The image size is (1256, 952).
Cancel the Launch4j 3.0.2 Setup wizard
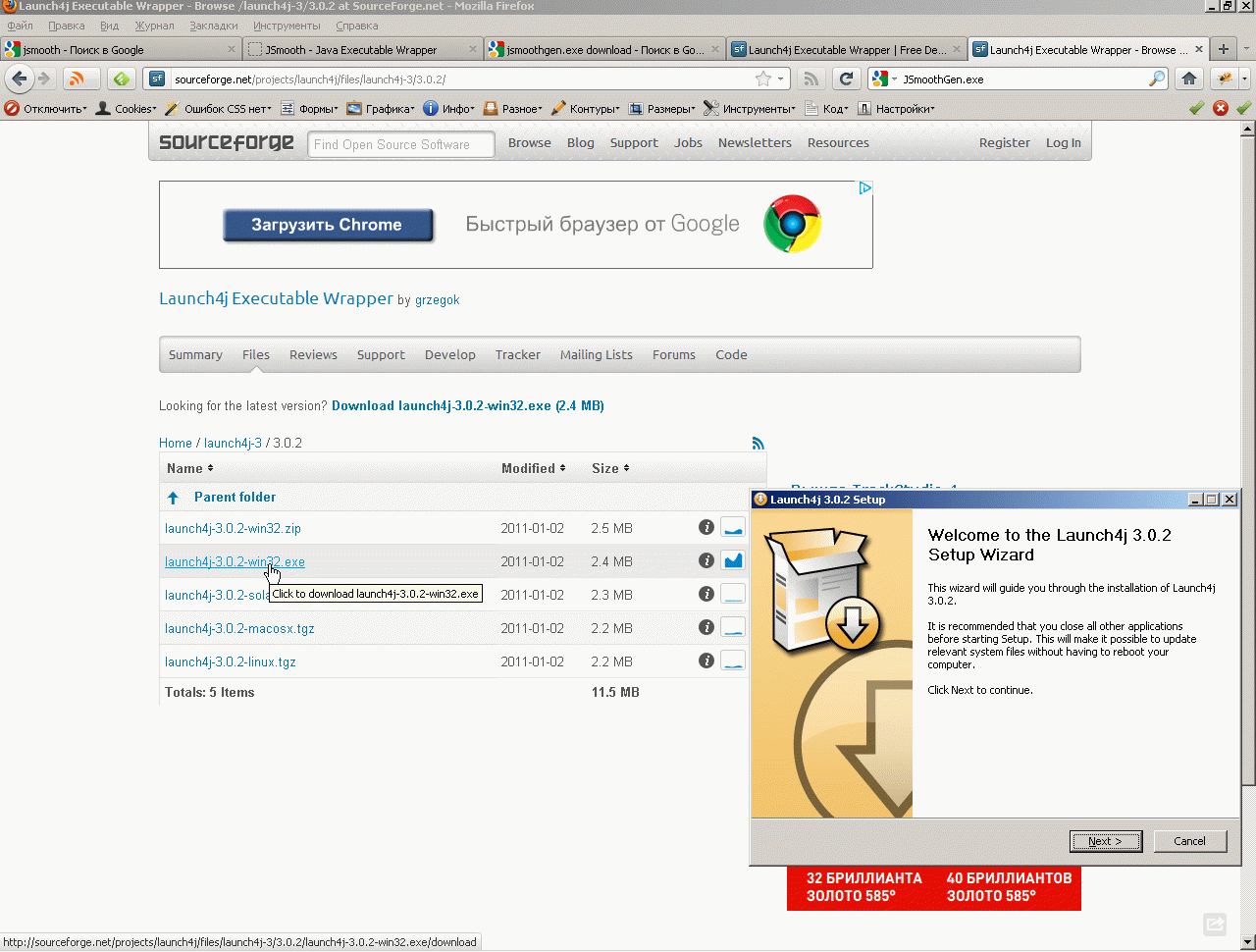(1189, 841)
